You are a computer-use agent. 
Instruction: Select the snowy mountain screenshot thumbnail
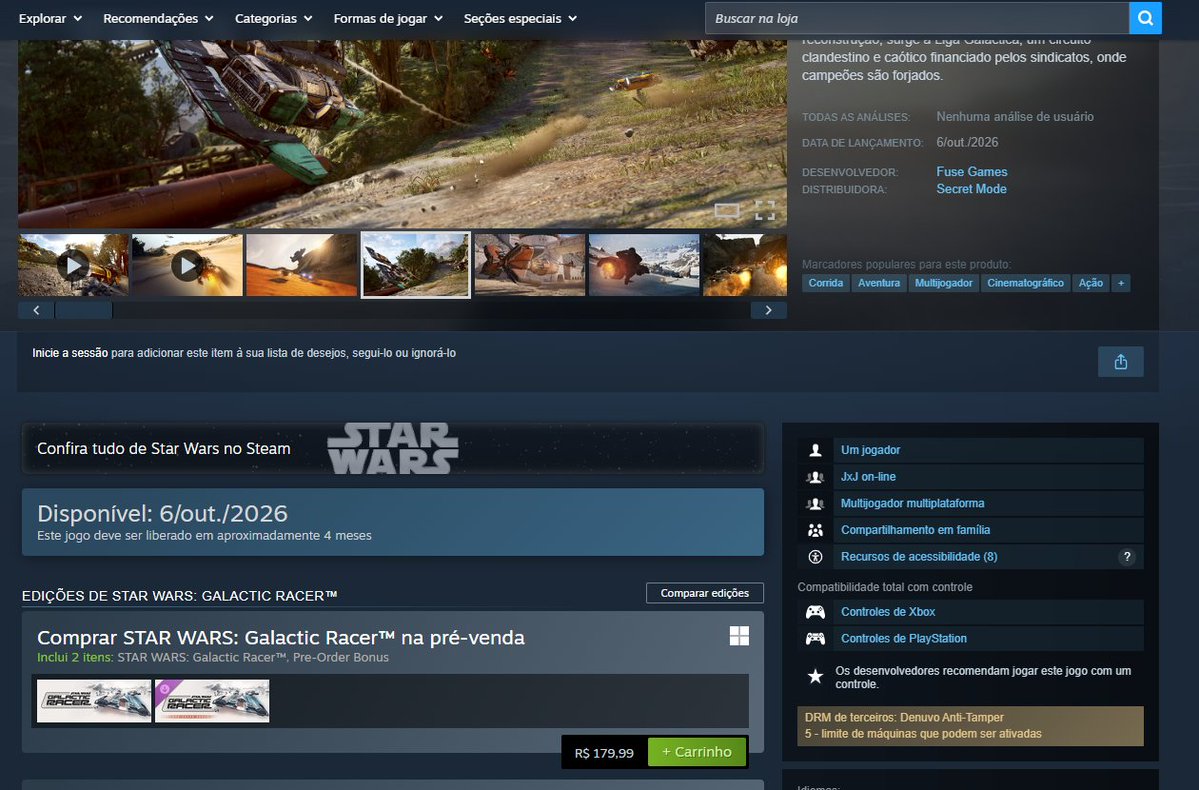point(644,265)
